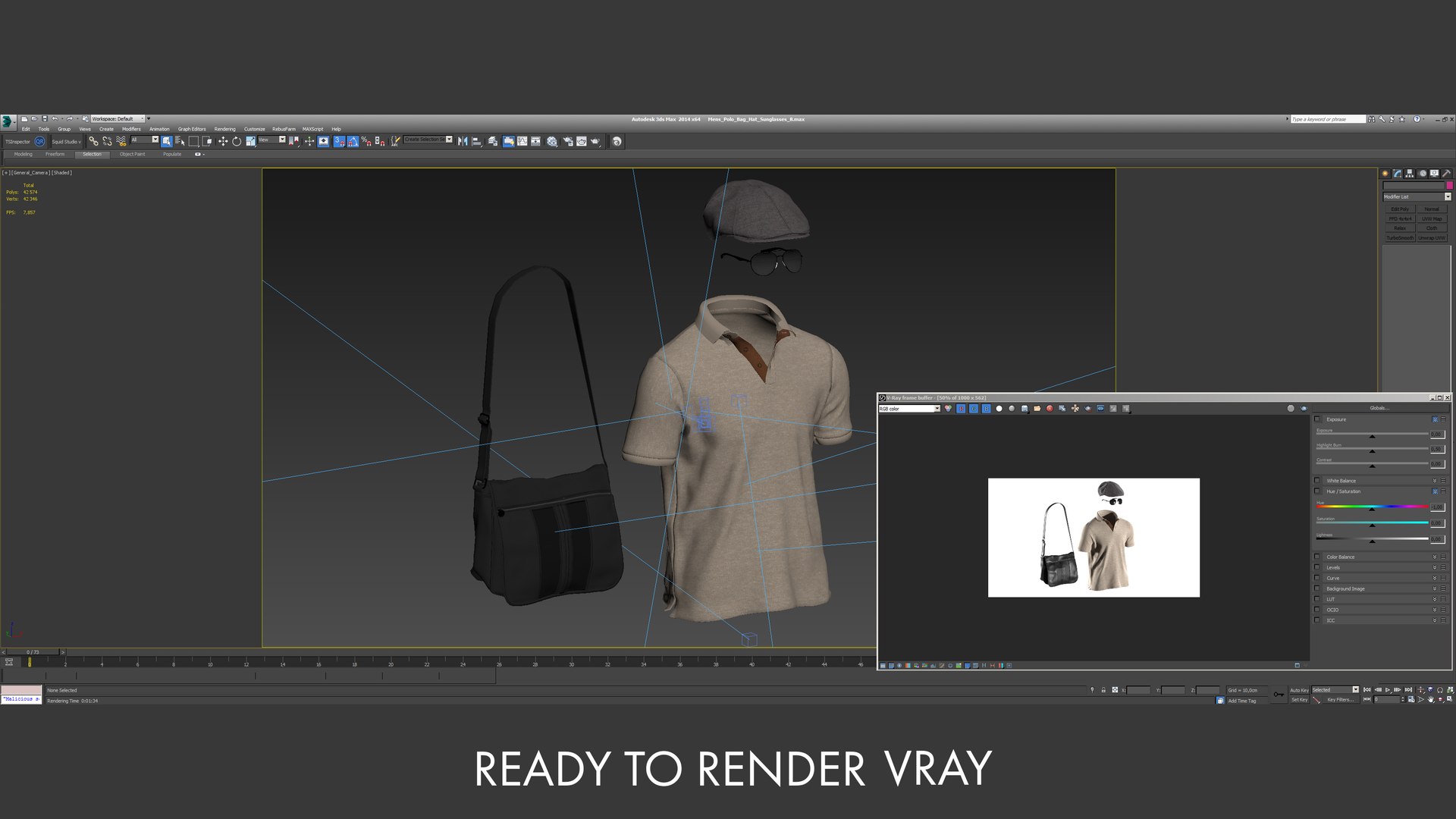The width and height of the screenshot is (1456, 819).
Task: Expand the Levels rollout
Action: [1435, 568]
